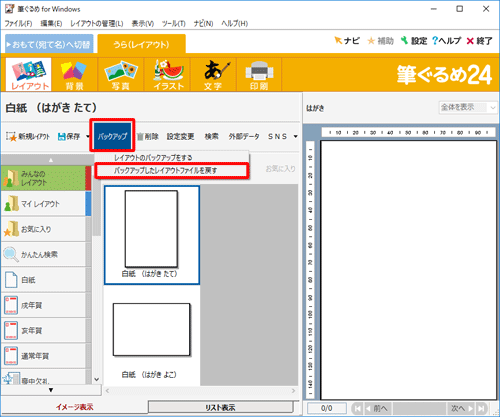Screen dimensions: 500x417
Task: Click the category scrollbar down chevron
Action: coord(96,379)
